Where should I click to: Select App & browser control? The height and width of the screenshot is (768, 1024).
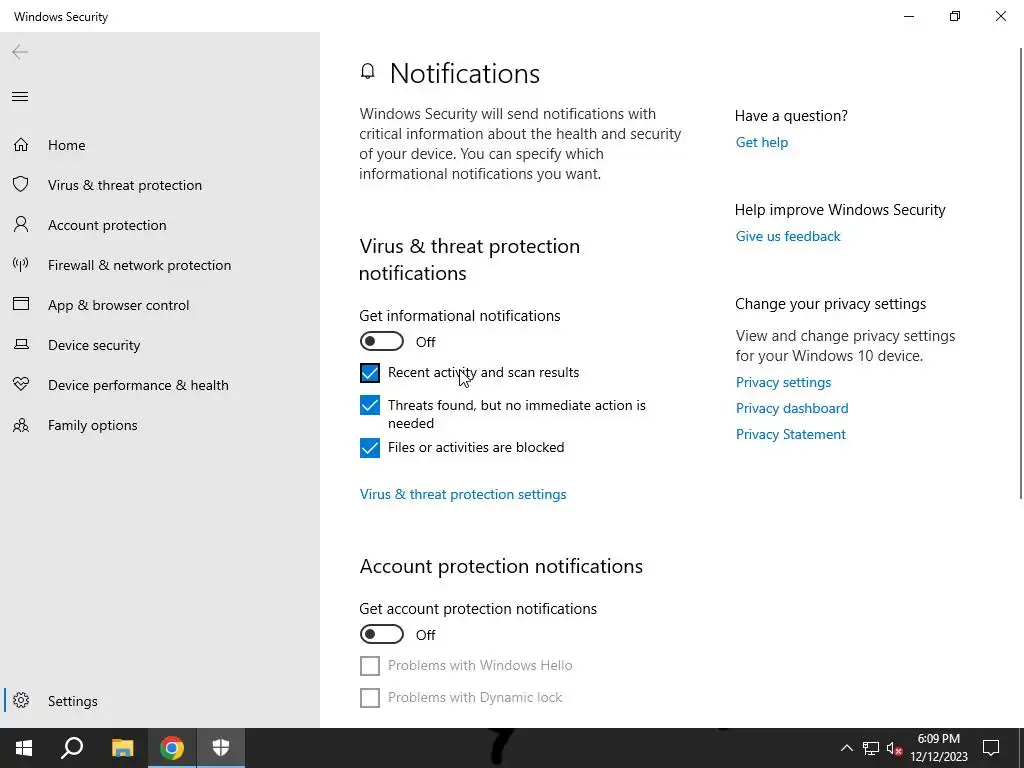click(x=160, y=305)
